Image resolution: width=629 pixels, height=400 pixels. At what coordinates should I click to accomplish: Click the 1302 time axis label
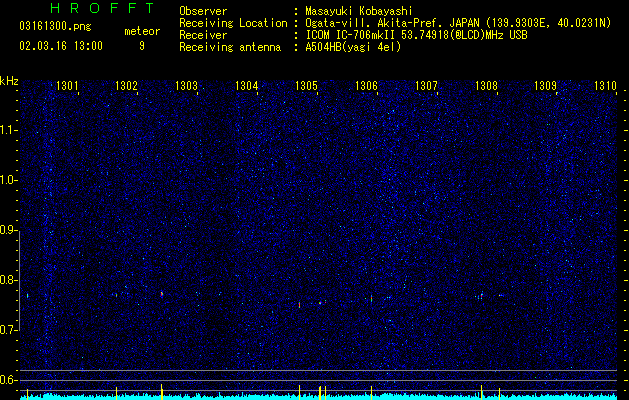[x=126, y=85]
